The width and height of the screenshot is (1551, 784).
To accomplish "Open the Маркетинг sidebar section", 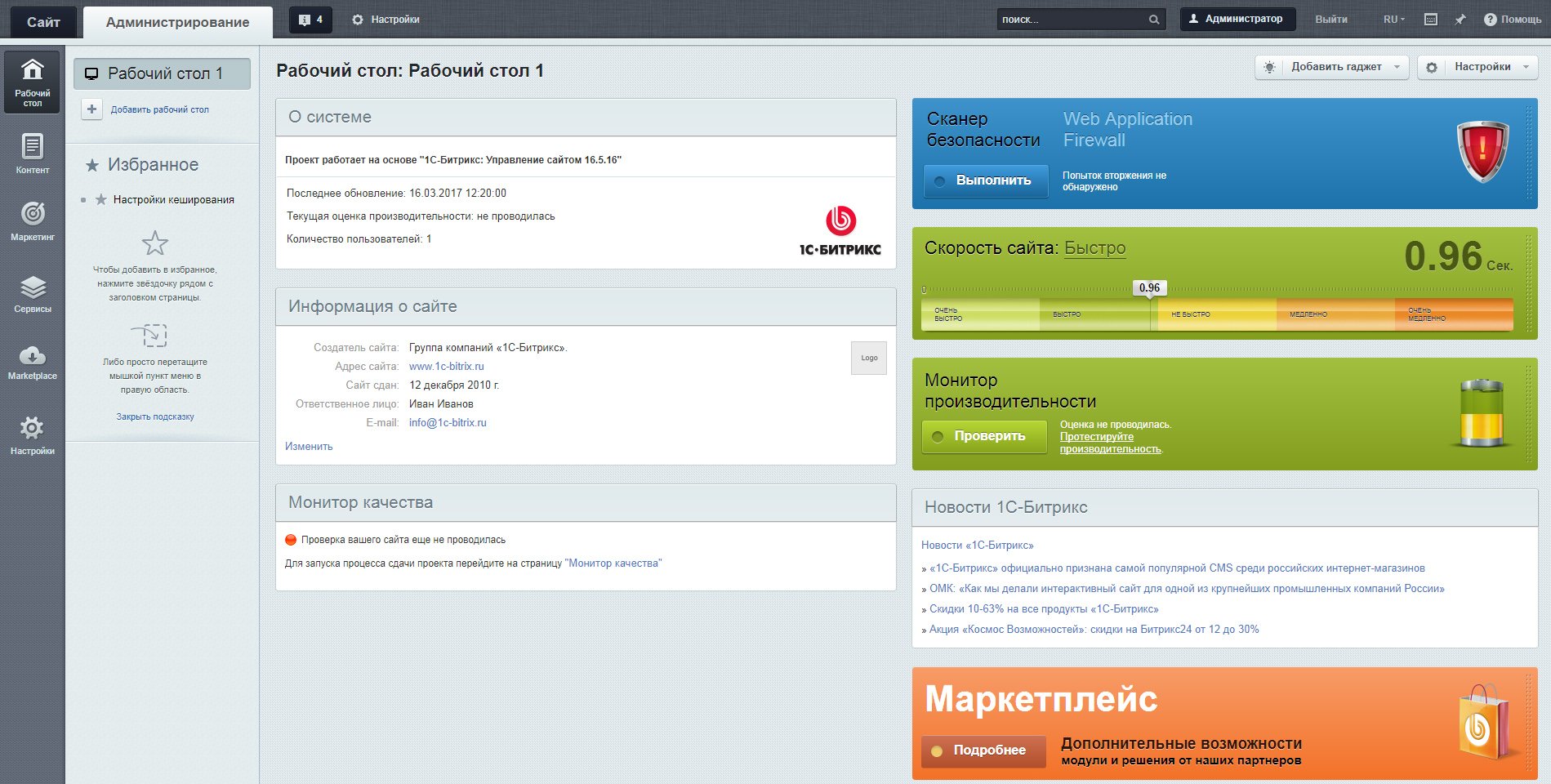I will pyautogui.click(x=32, y=221).
